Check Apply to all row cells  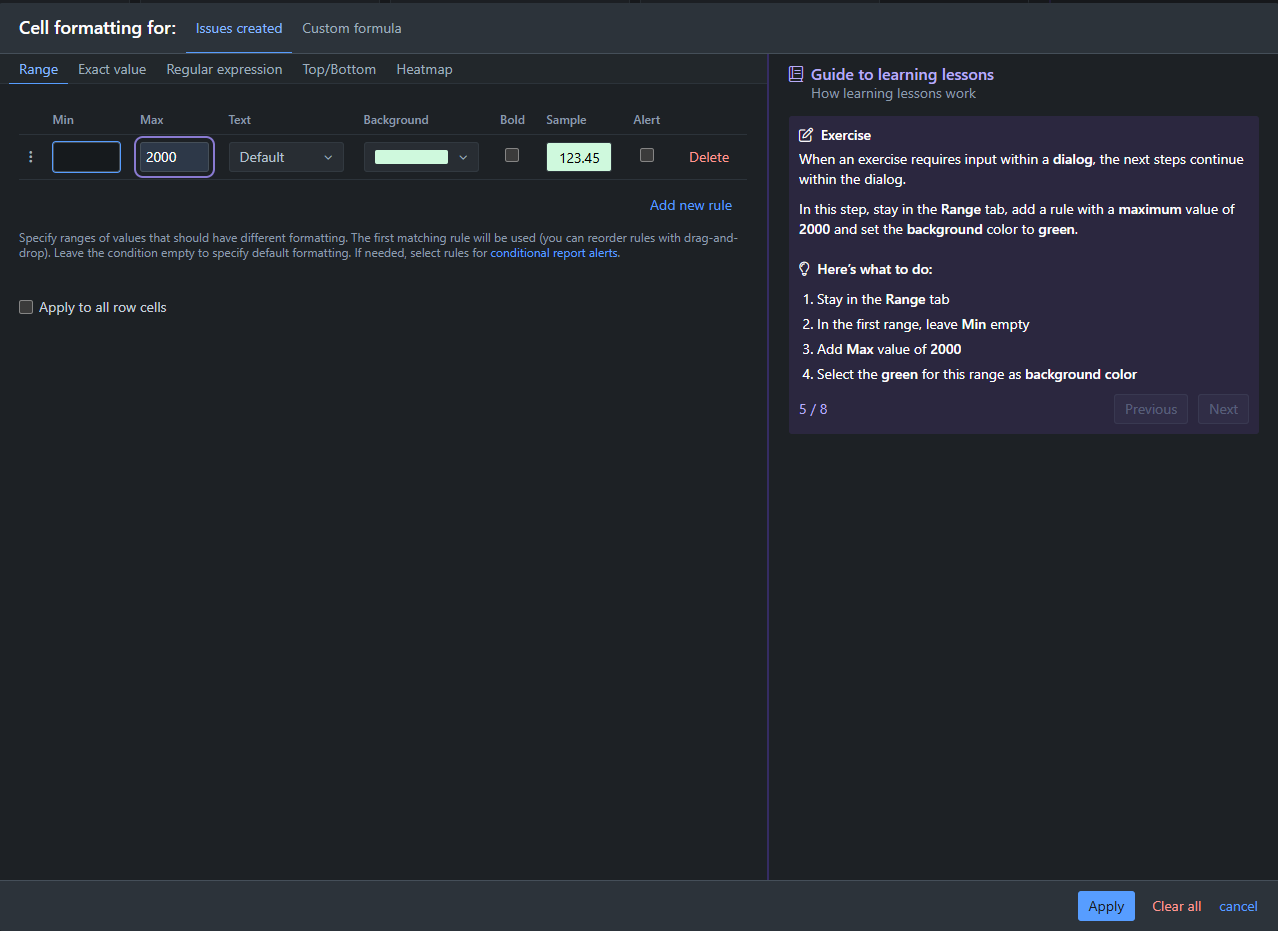click(26, 307)
